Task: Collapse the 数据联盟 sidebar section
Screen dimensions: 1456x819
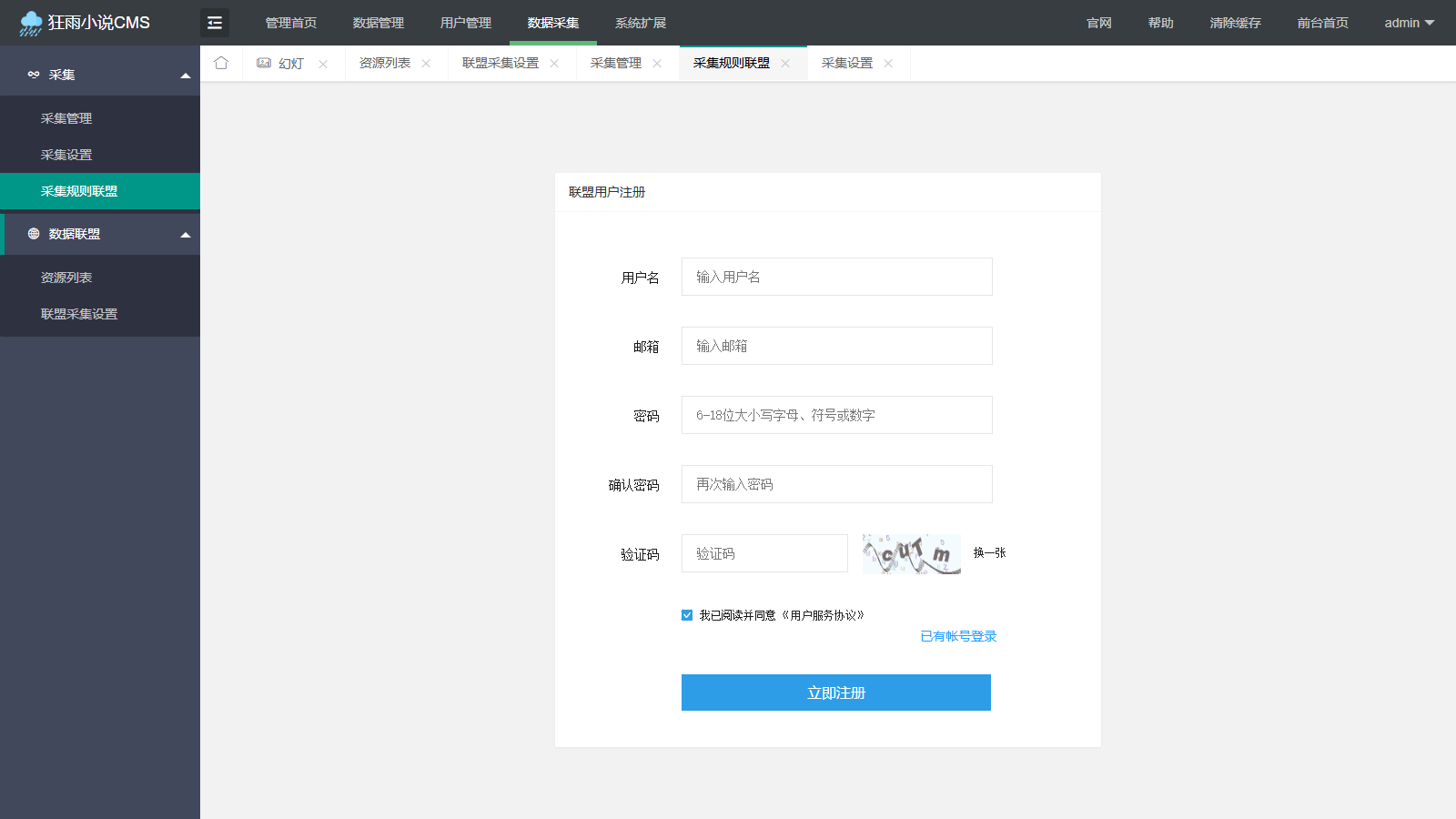Action: (187, 234)
